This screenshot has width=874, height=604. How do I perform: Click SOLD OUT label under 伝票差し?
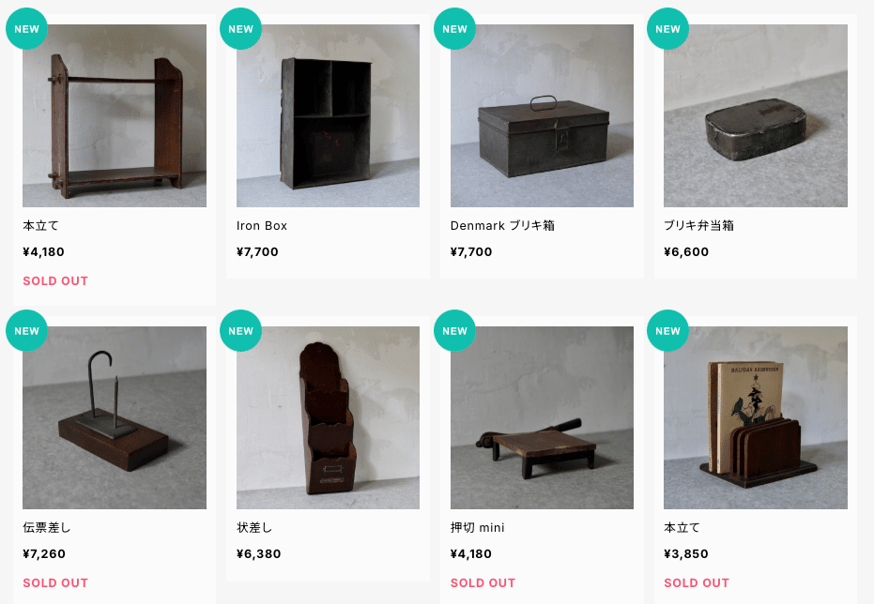56,583
